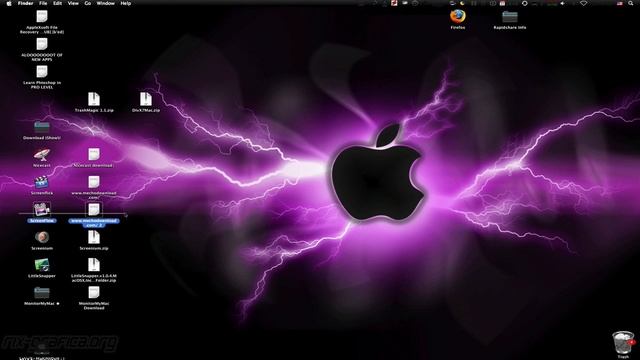Click the circular sync menu bar icon

[524, 3]
